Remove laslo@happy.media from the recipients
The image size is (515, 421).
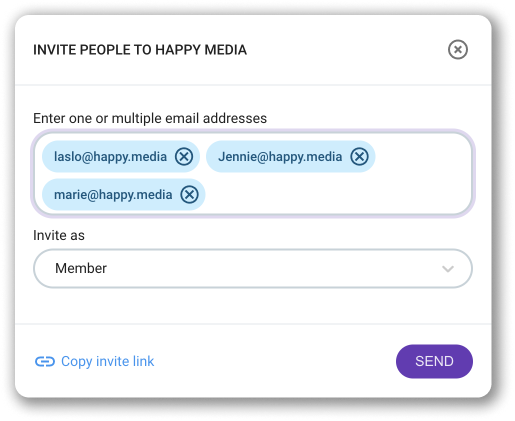point(184,156)
